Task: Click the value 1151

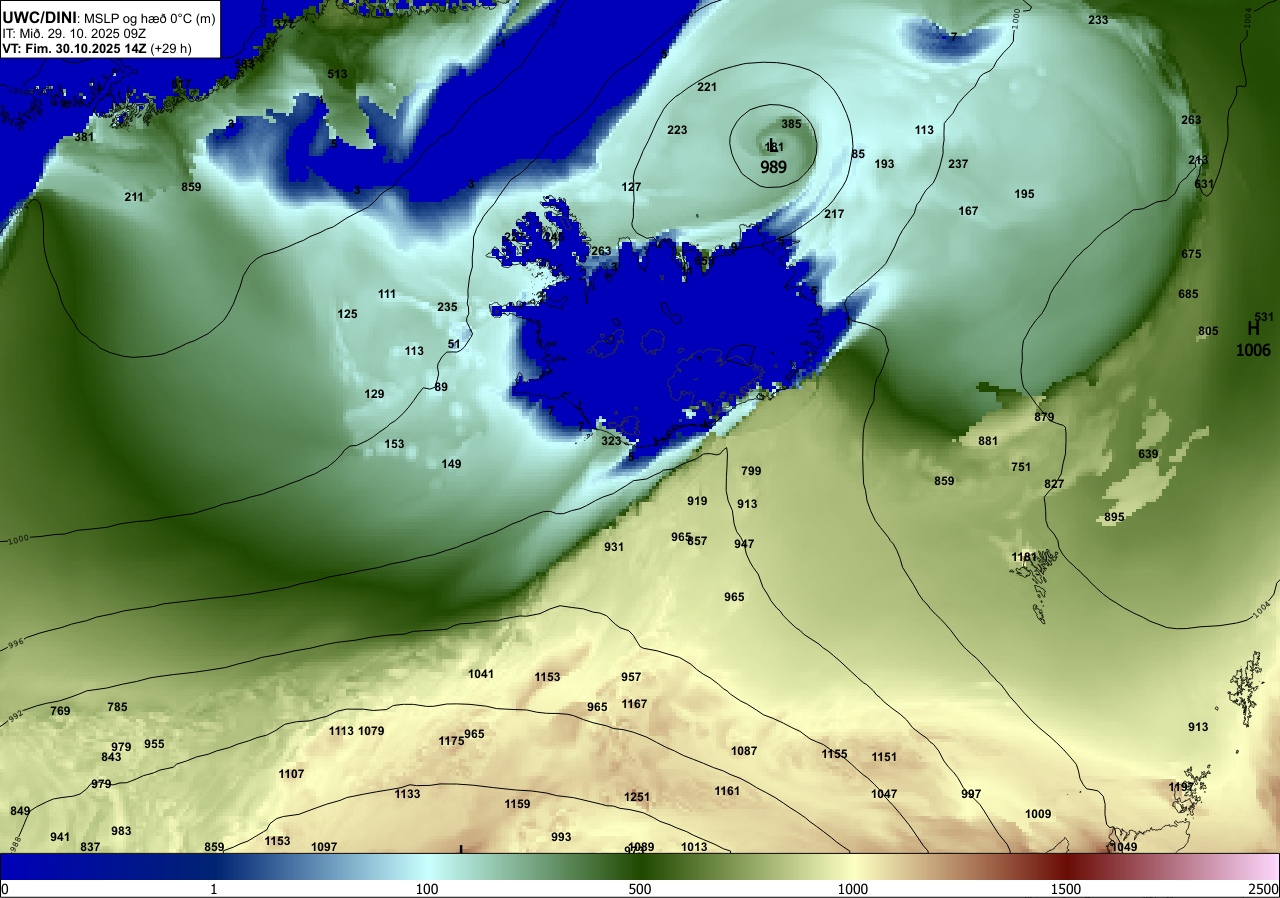Action: 884,757
